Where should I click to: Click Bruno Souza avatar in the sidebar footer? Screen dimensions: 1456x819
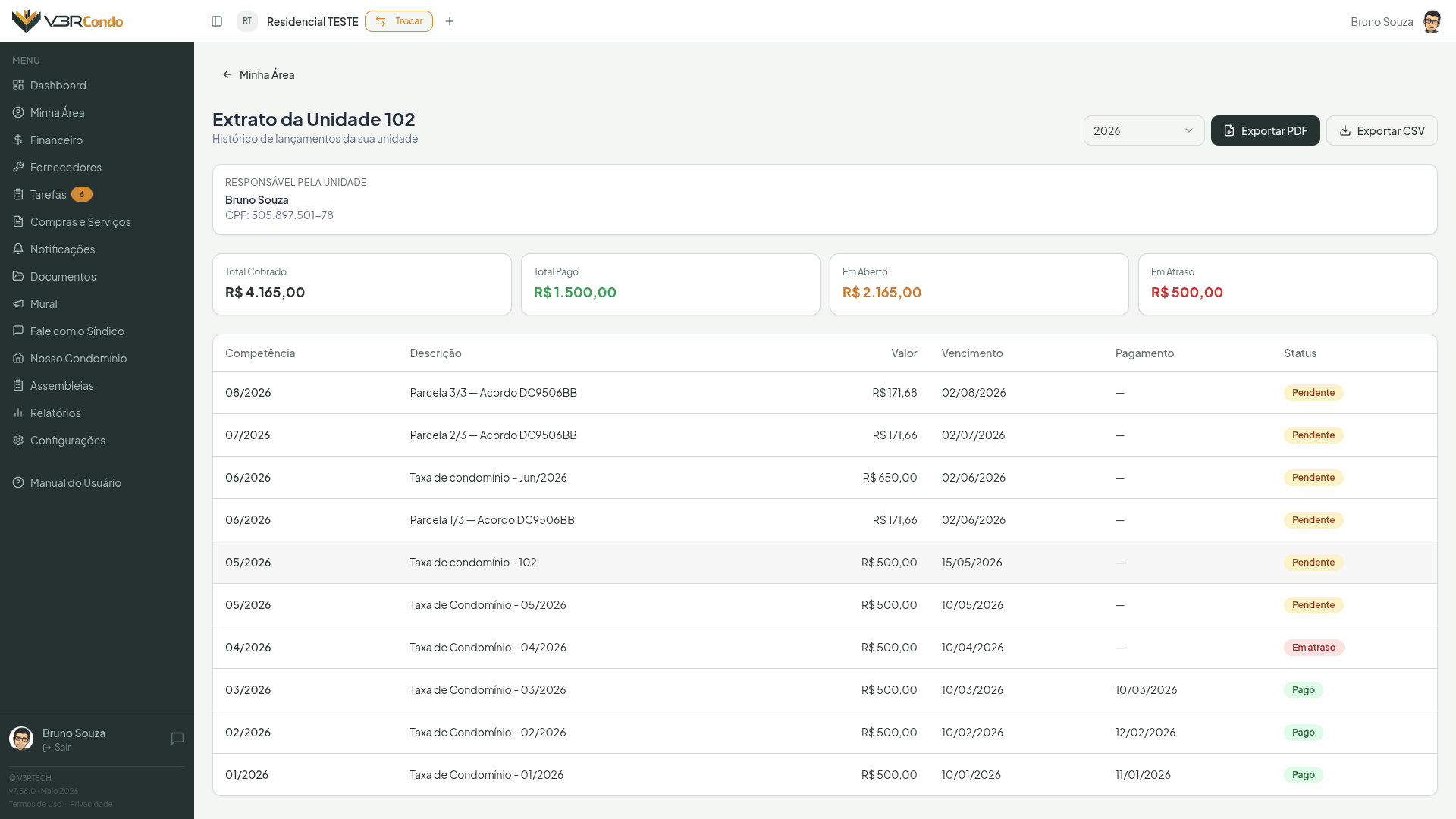tap(21, 739)
